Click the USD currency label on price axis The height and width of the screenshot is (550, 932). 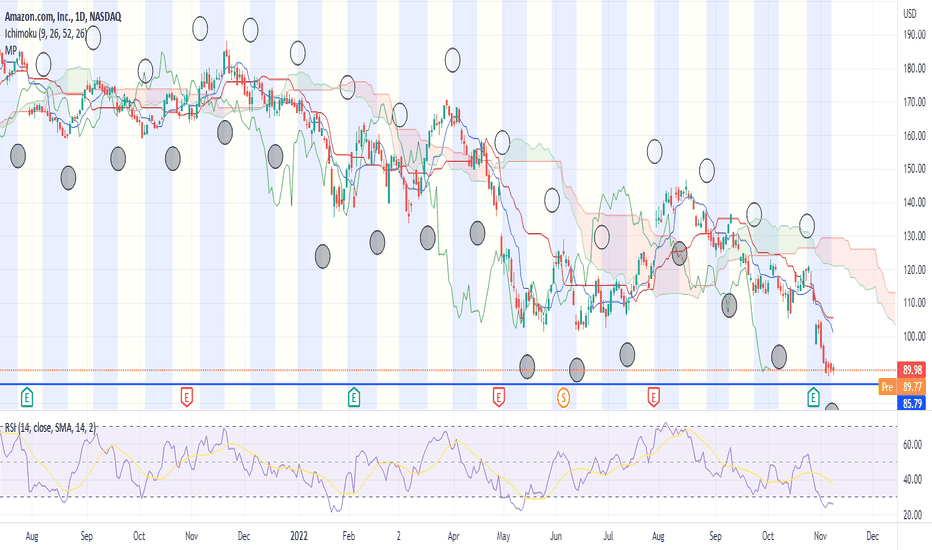pos(910,14)
